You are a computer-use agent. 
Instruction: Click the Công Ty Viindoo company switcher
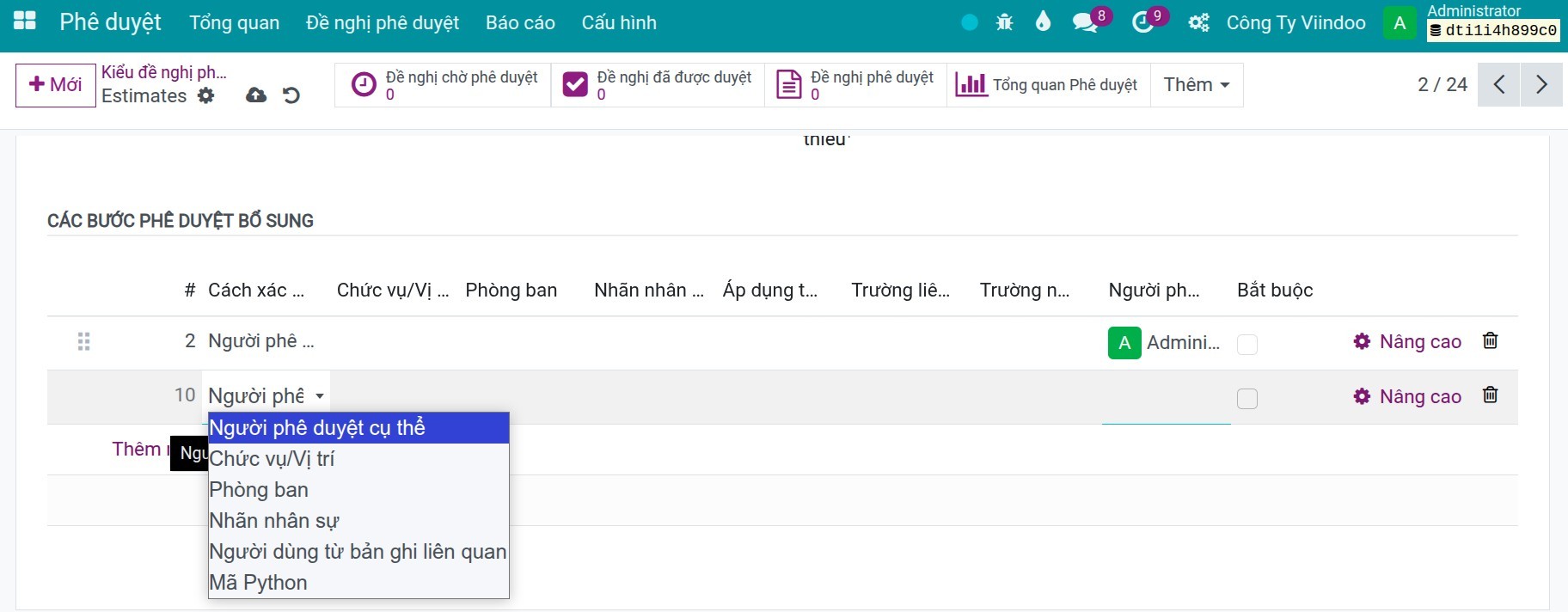1295,22
